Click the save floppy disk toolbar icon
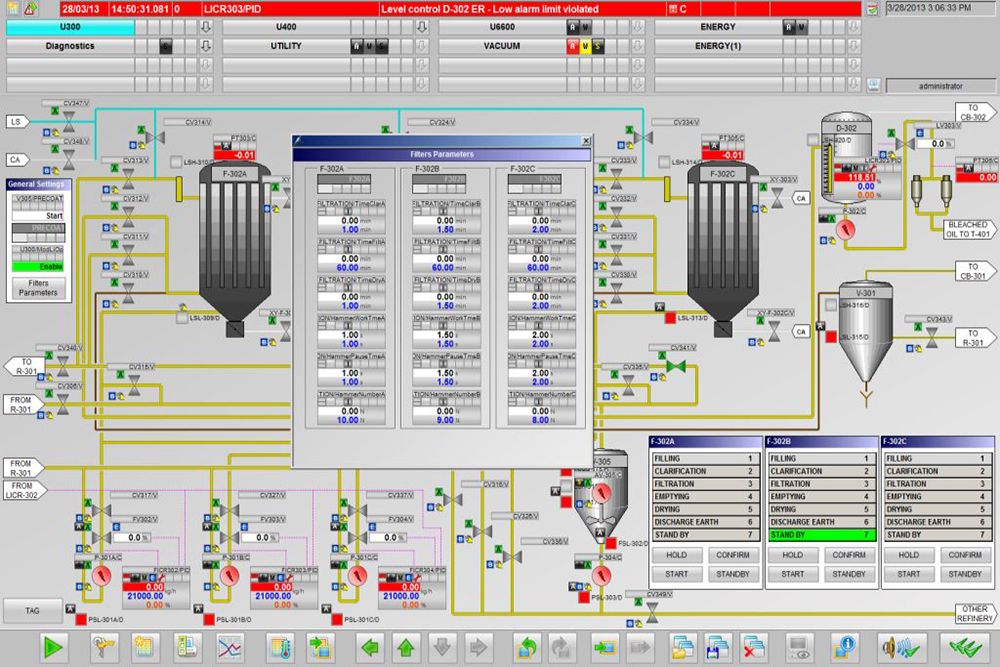This screenshot has height=667, width=1000. (716, 647)
